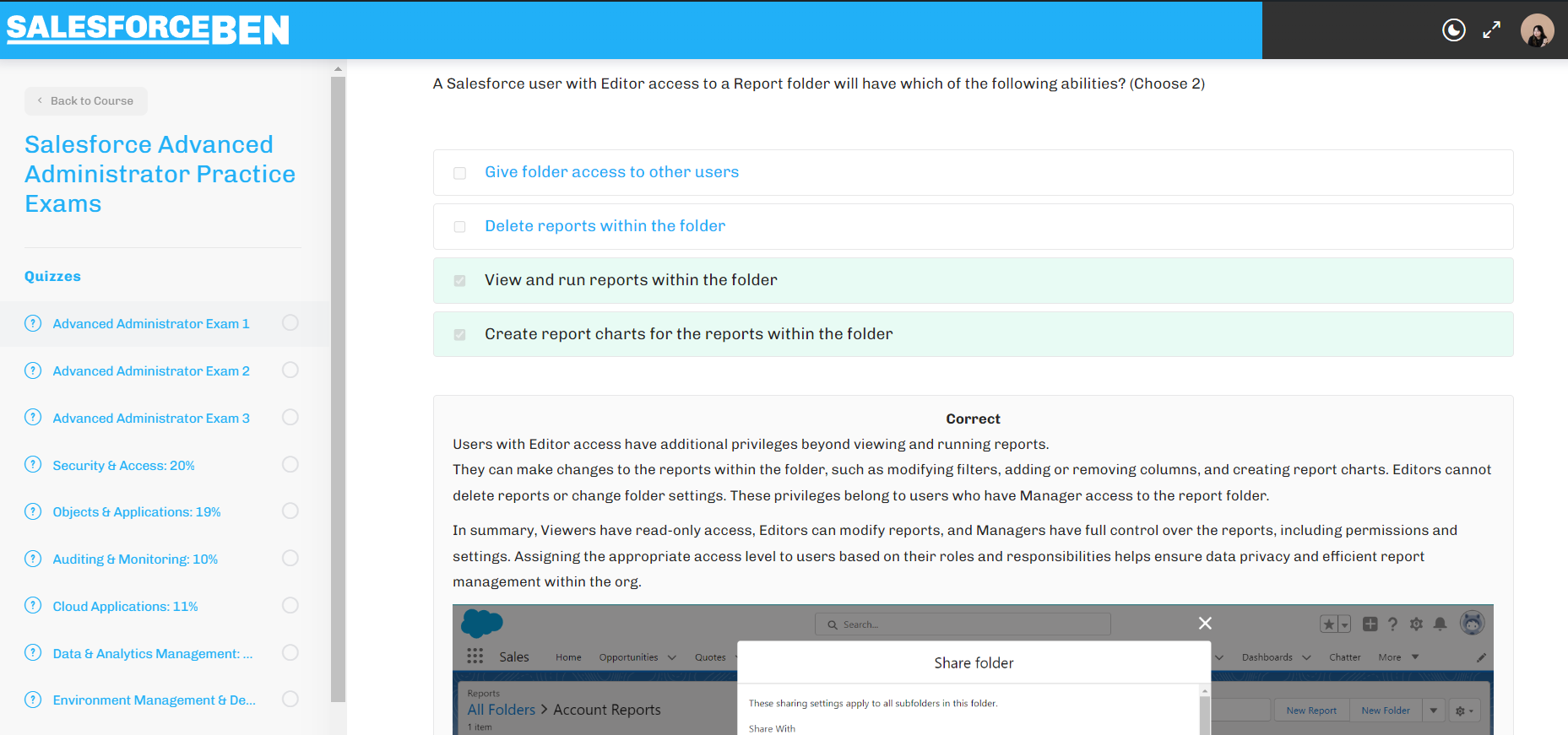Screen dimensions: 1568x735
Task: Open Auditing & Monitoring: 10% quiz
Action: (x=135, y=559)
